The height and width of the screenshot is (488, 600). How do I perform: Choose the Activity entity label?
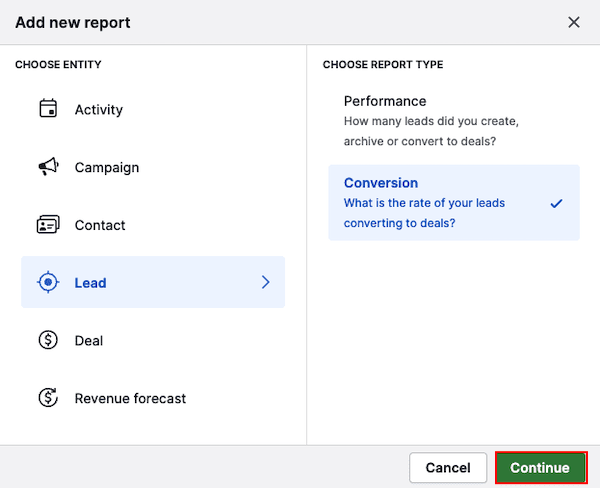point(99,110)
